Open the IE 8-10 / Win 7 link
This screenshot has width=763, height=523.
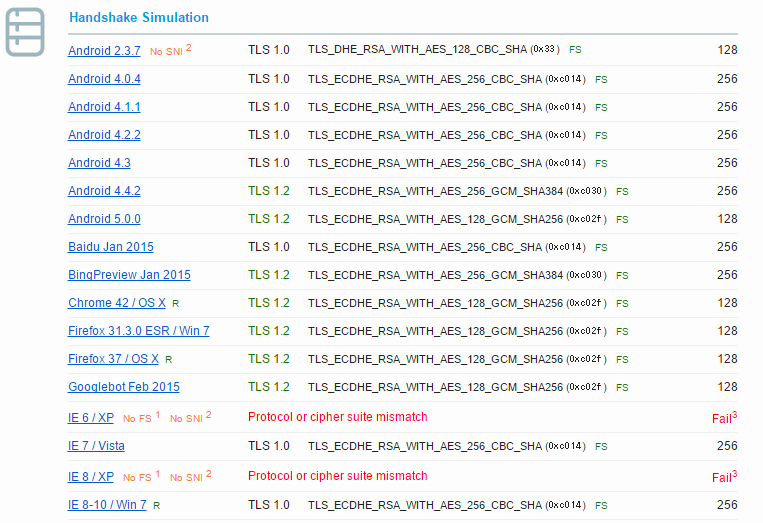tap(107, 505)
